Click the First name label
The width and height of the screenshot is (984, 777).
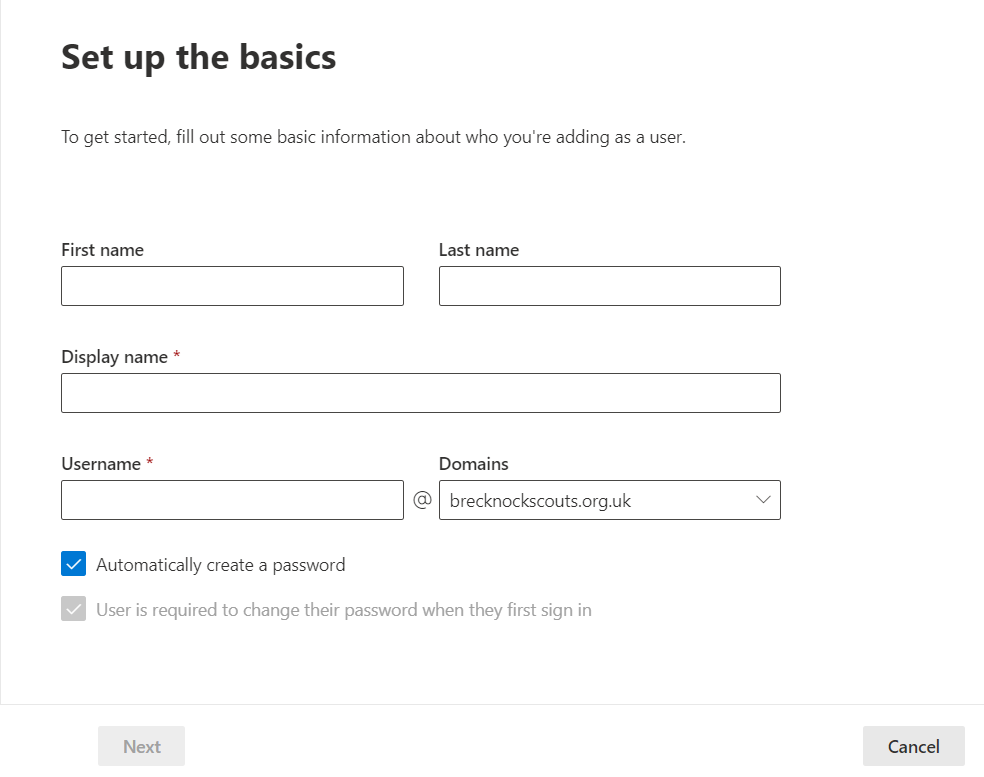coord(102,250)
